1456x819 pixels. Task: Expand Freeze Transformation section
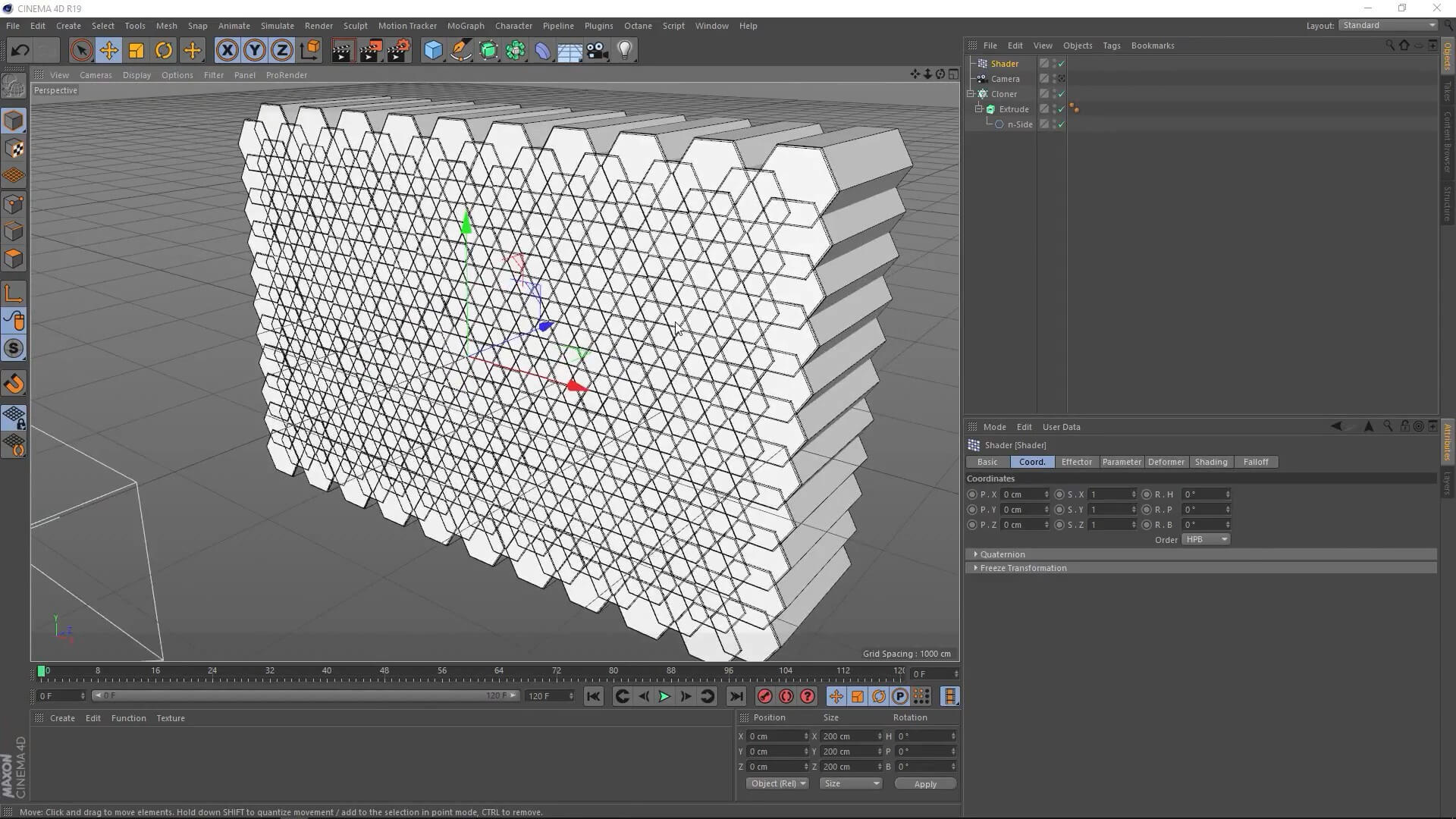(x=1022, y=568)
